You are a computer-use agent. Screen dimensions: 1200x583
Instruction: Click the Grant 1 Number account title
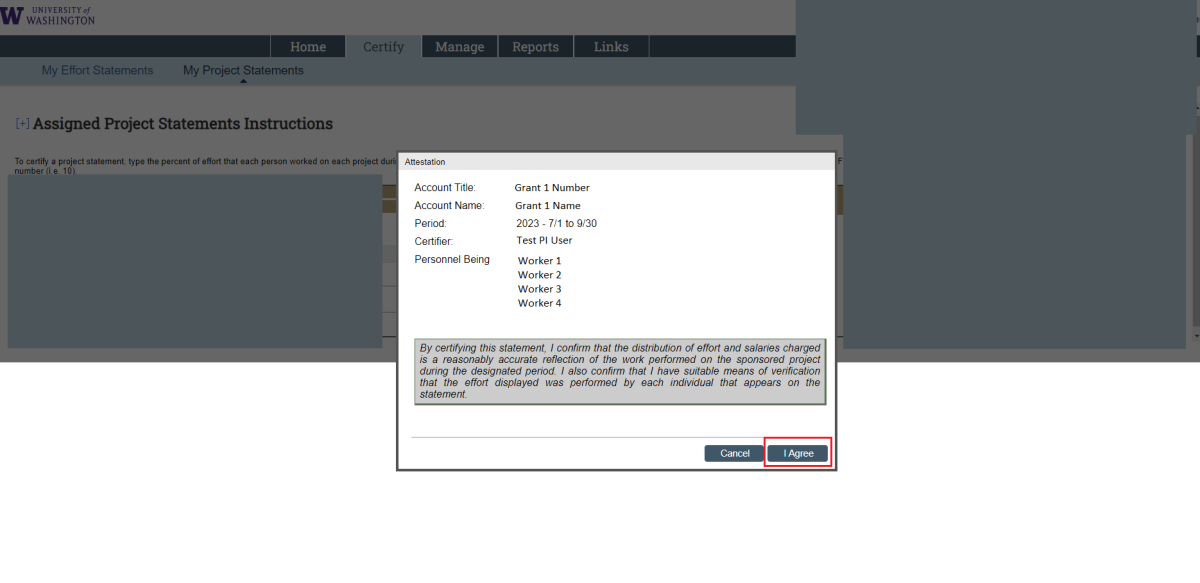click(552, 188)
